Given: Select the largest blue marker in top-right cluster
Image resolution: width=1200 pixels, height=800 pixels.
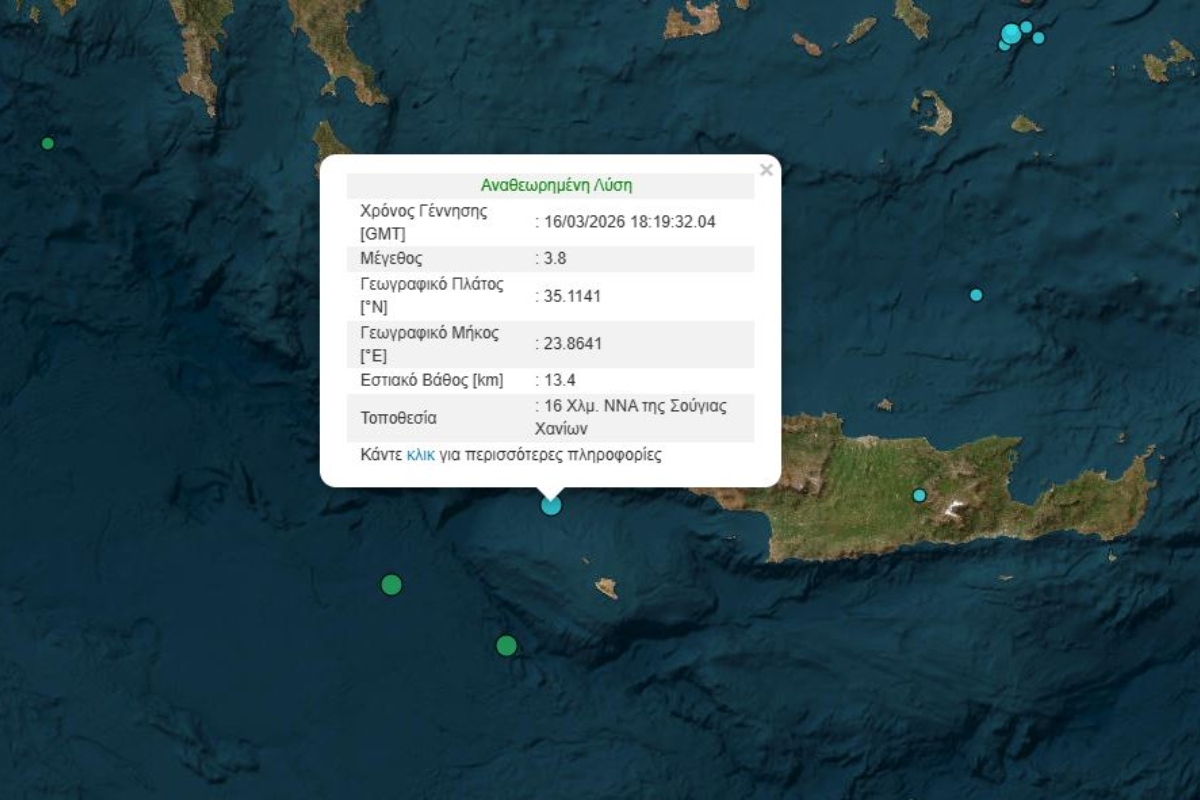Looking at the screenshot, I should [1011, 34].
